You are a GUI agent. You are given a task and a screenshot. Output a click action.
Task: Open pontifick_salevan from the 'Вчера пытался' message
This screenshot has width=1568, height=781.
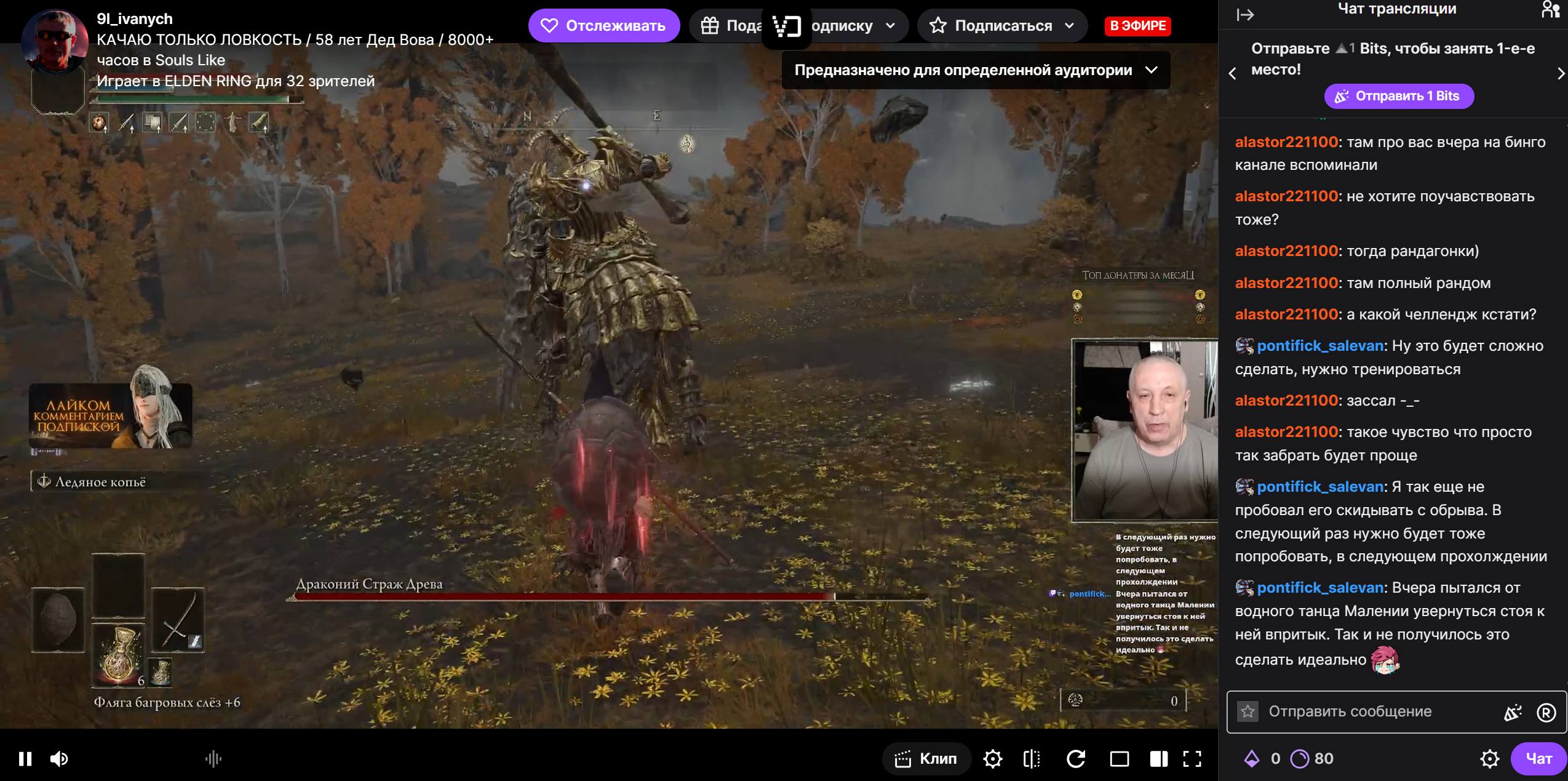[1320, 588]
